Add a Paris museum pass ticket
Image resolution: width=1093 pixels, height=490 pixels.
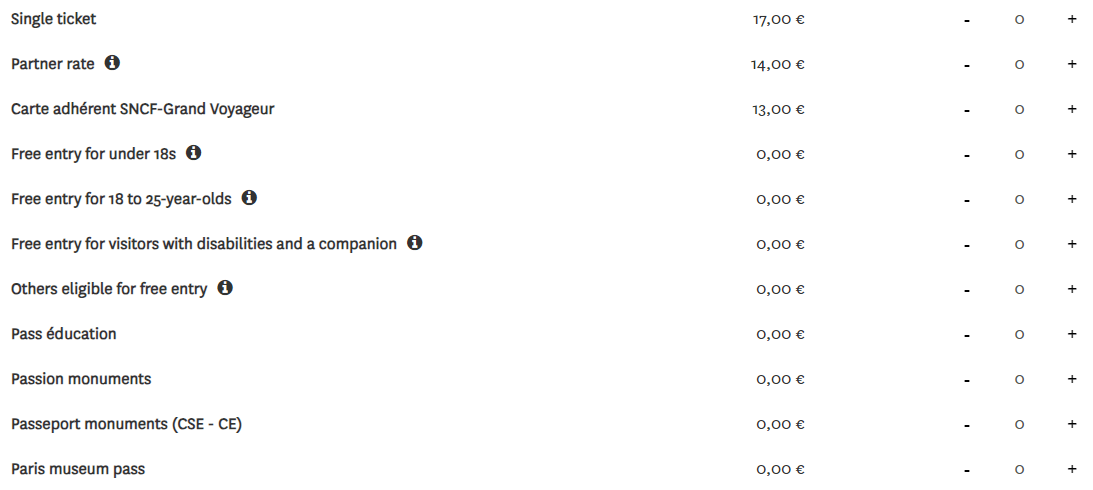[x=1072, y=469]
